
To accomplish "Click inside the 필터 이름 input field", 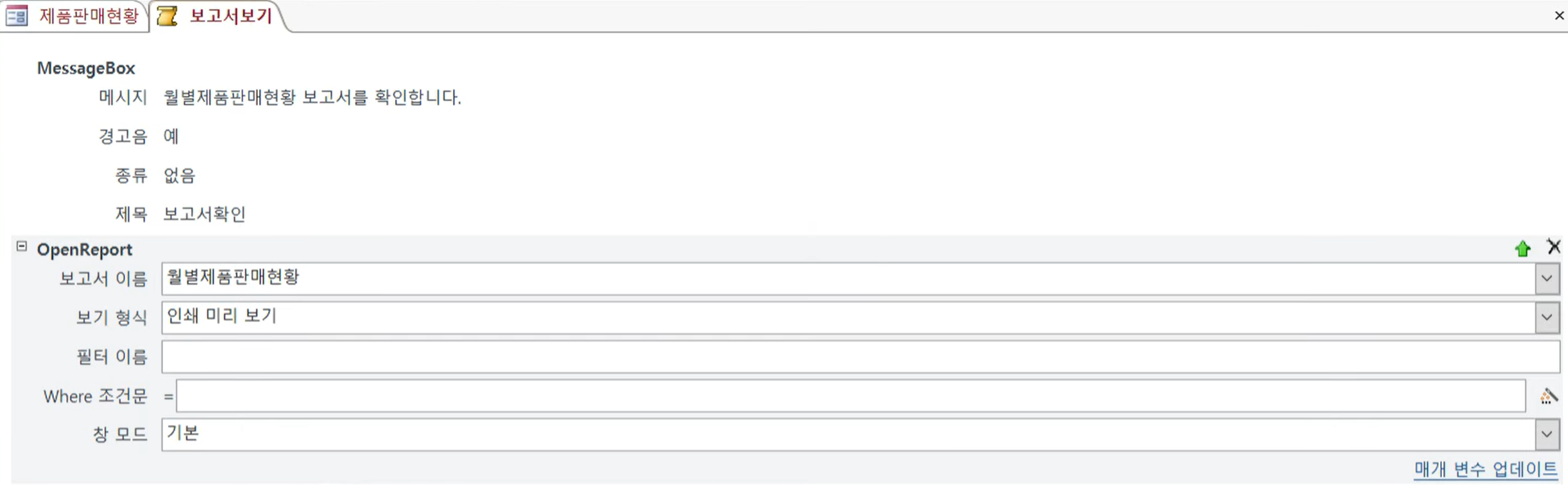I will (x=860, y=357).
